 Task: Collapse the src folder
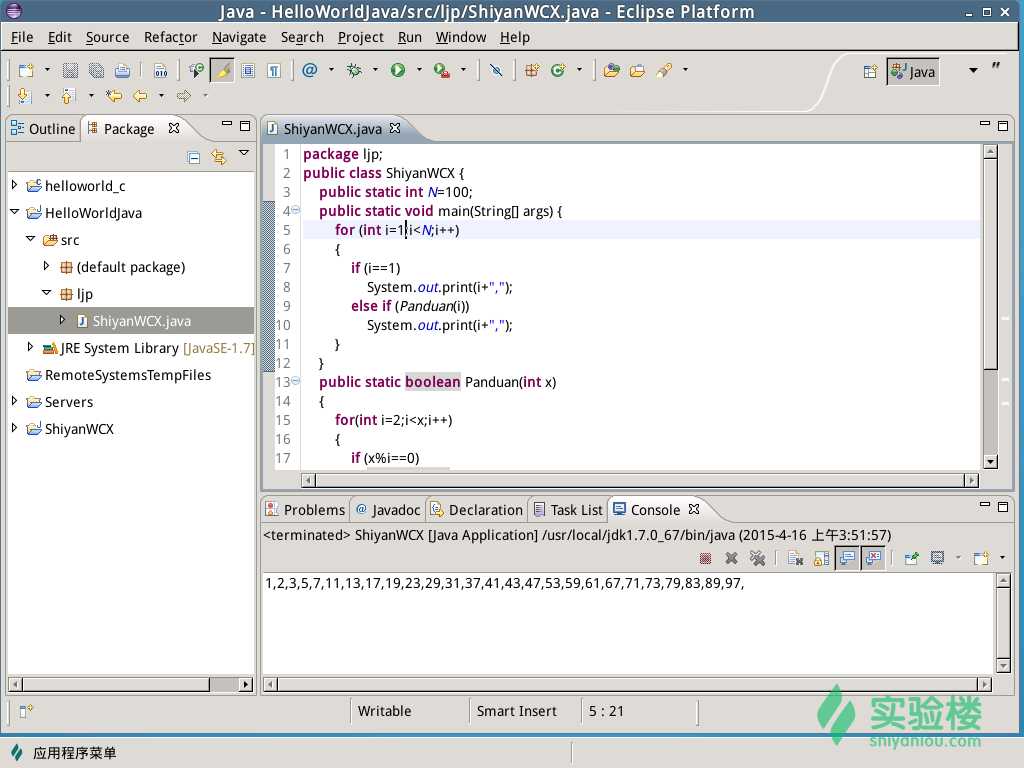[x=30, y=238]
